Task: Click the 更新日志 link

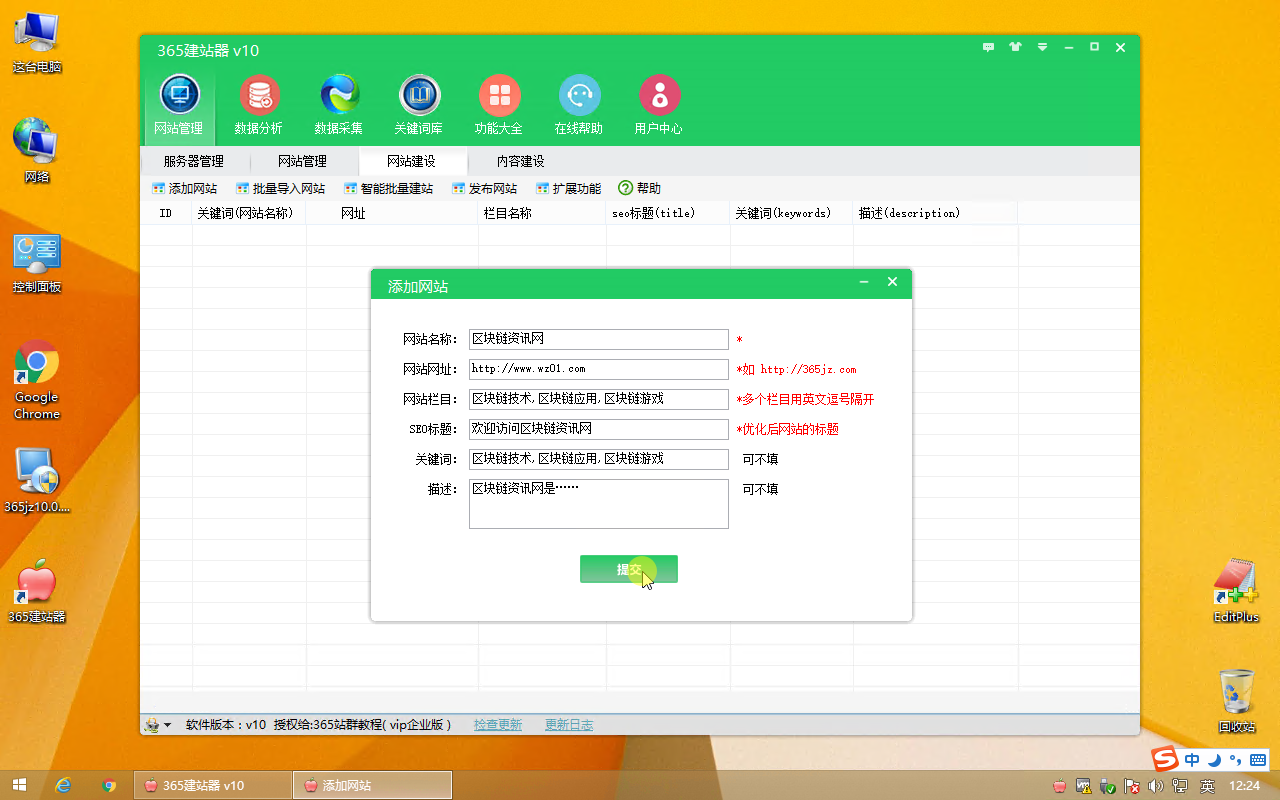Action: coord(569,725)
